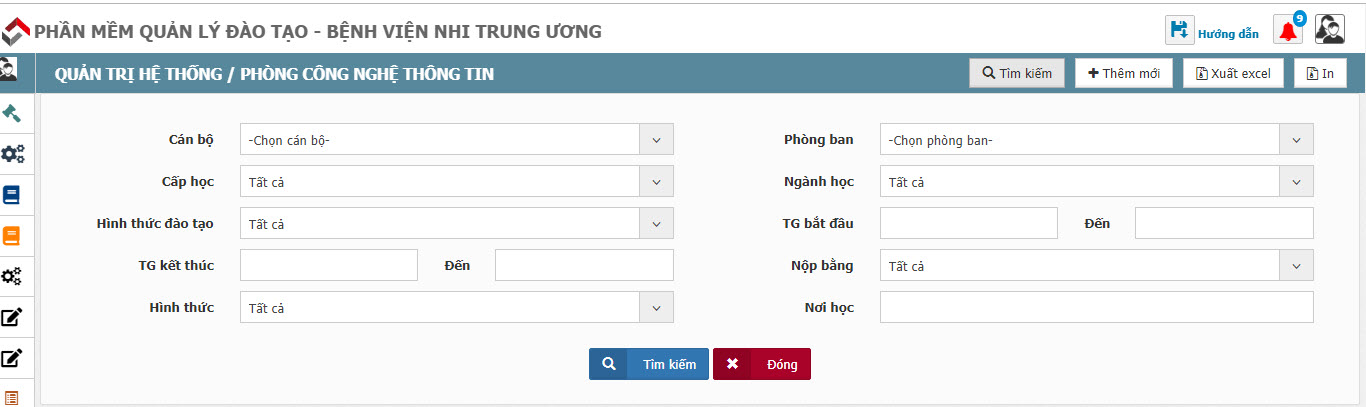Open the Ngành học dropdown

click(1096, 182)
